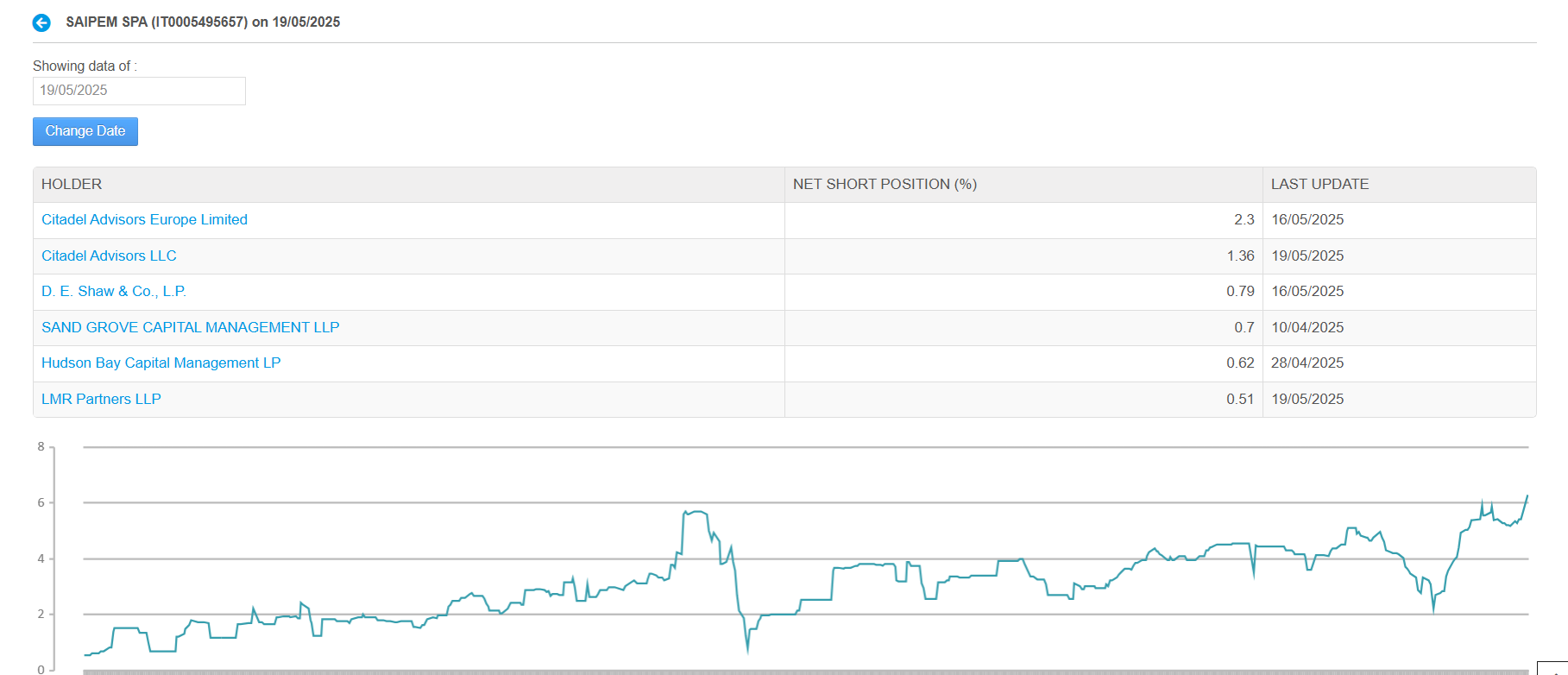Click the blue back arrow icon
1568x675 pixels.
coord(41,23)
